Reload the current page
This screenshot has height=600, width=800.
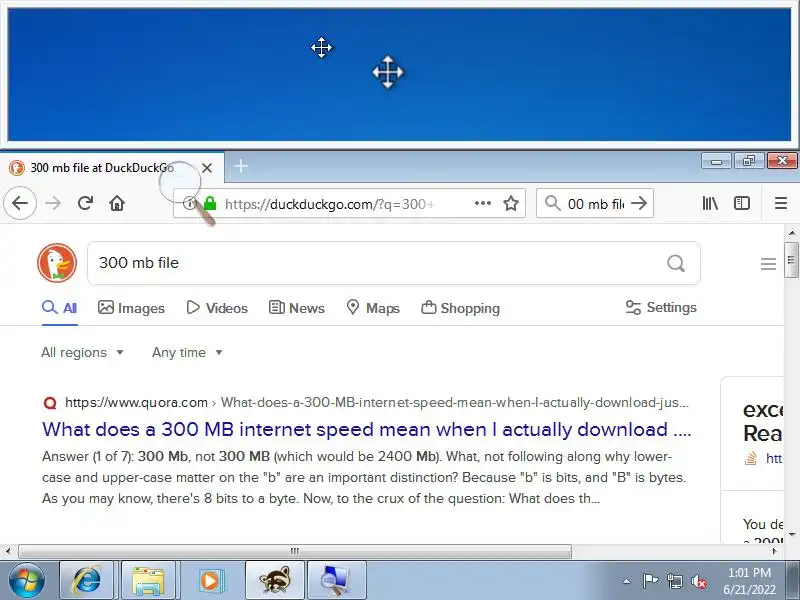coord(85,203)
